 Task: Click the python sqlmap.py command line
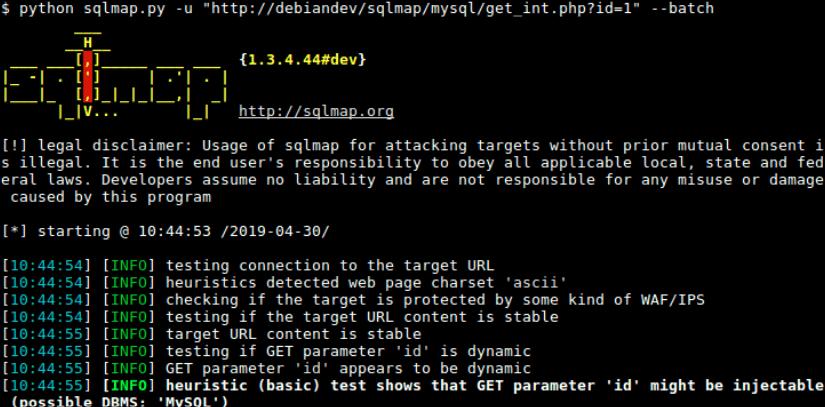[358, 8]
